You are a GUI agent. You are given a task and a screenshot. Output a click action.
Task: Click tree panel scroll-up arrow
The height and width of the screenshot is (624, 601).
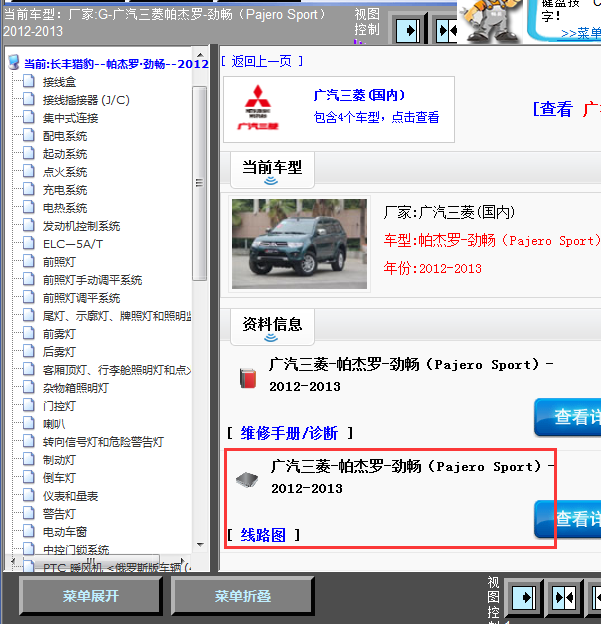200,55
